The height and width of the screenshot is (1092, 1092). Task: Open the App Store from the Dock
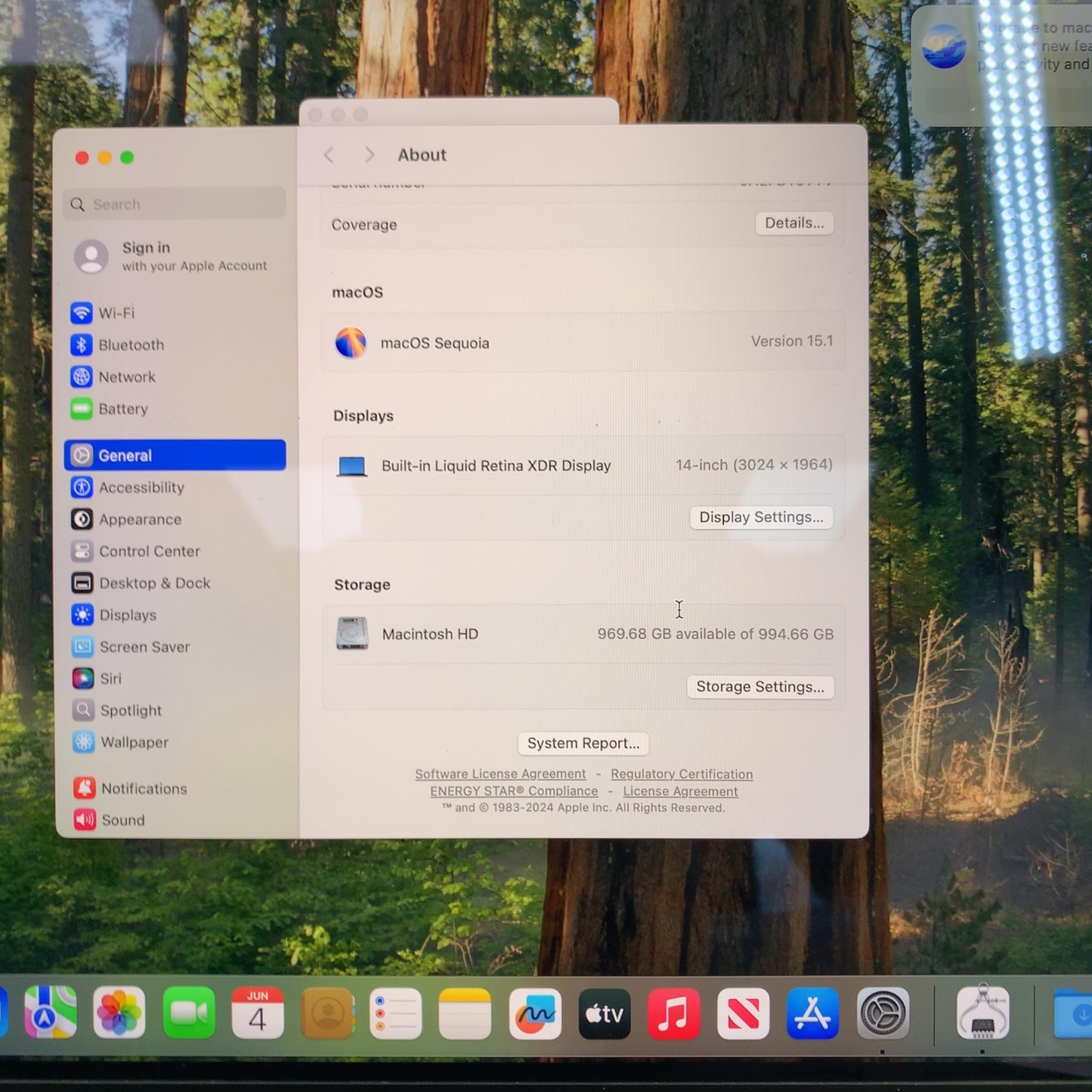click(x=813, y=1013)
